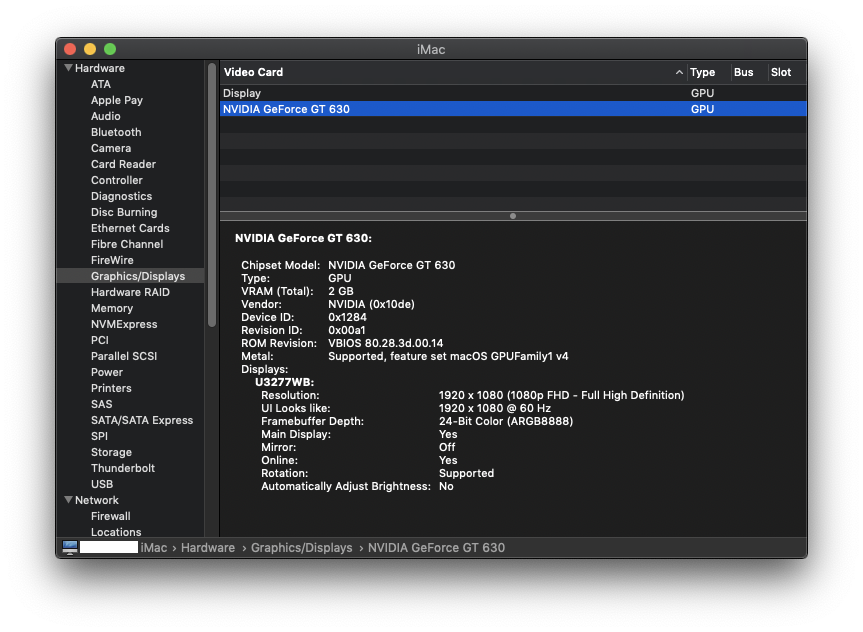The image size is (863, 632).
Task: Select Firewall under Network
Action: tap(111, 516)
